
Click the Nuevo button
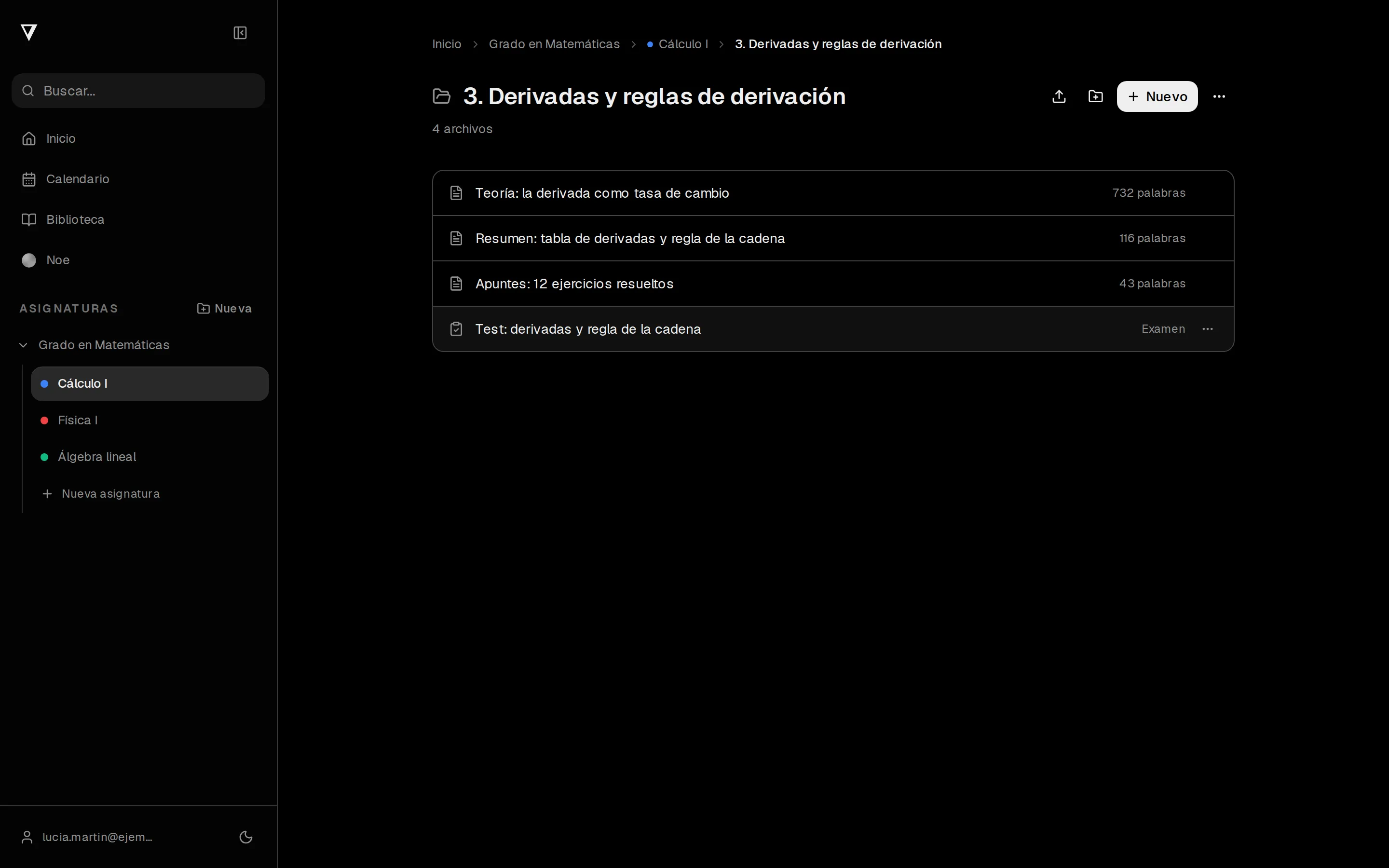click(1157, 96)
